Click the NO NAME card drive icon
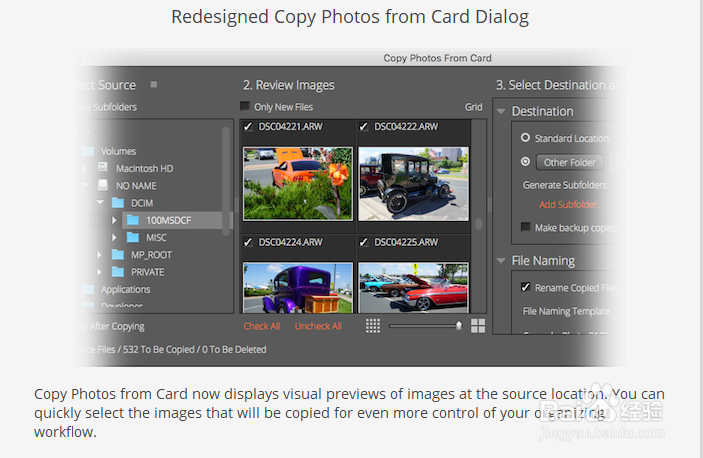This screenshot has height=458, width=703. [103, 185]
